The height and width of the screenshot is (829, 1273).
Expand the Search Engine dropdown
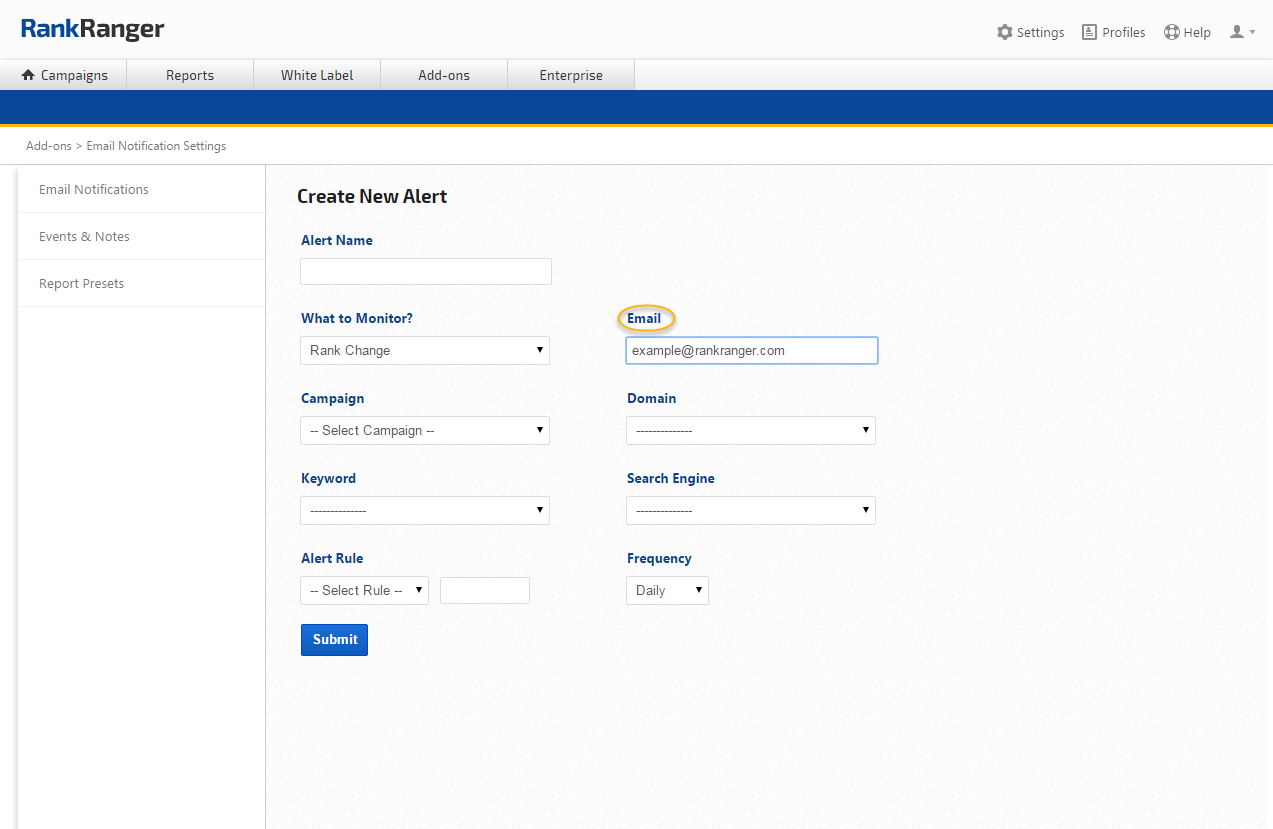[x=750, y=510]
